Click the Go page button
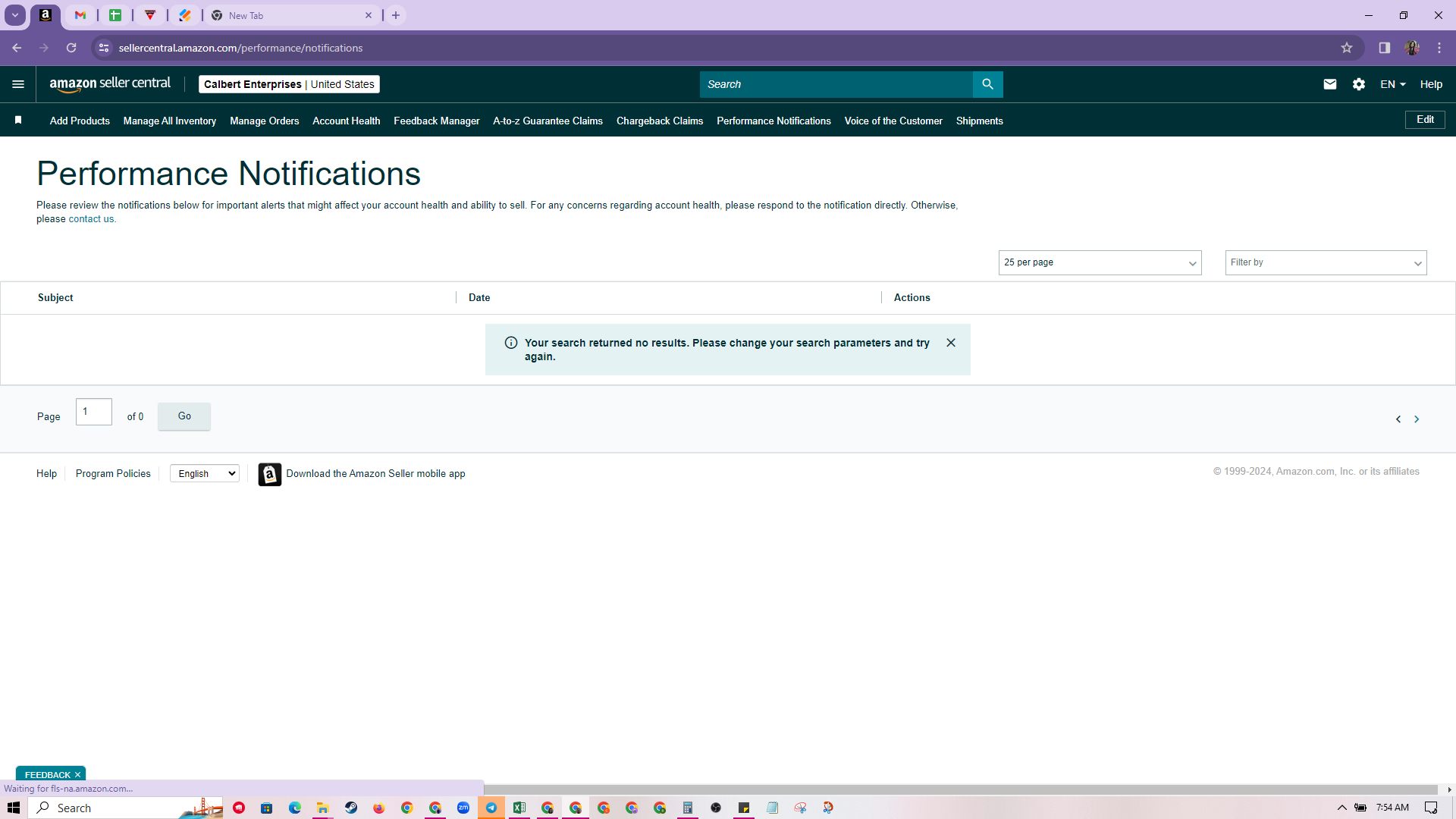Screen dimensions: 1456x819 [184, 416]
